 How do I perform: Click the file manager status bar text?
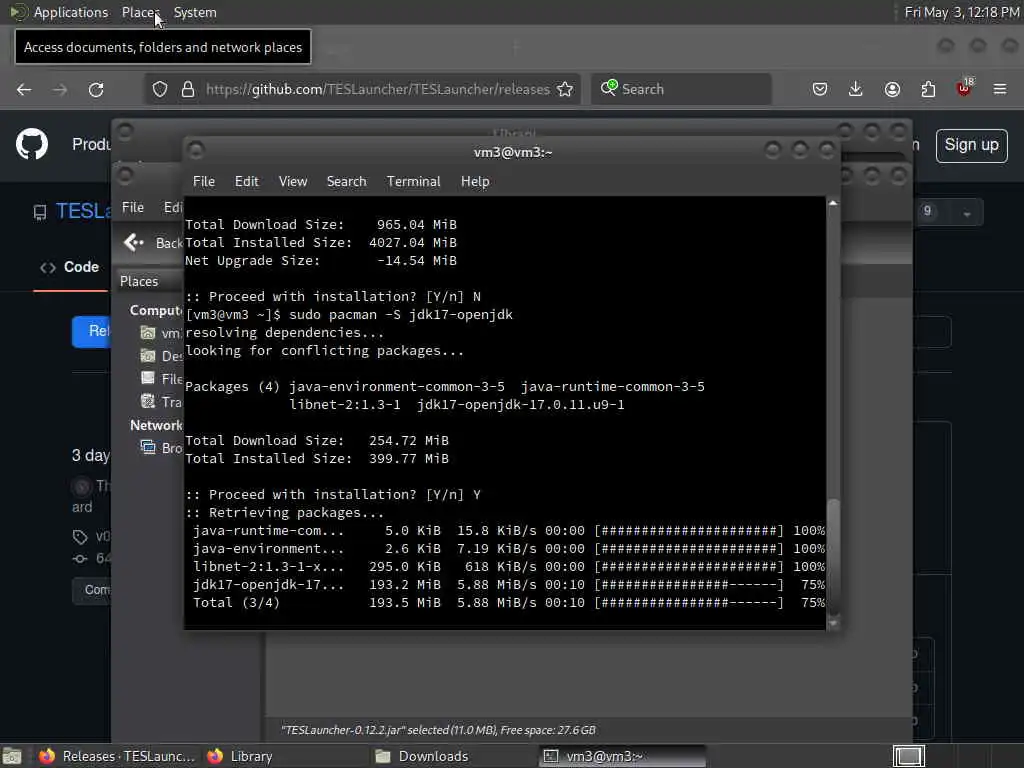pos(438,730)
